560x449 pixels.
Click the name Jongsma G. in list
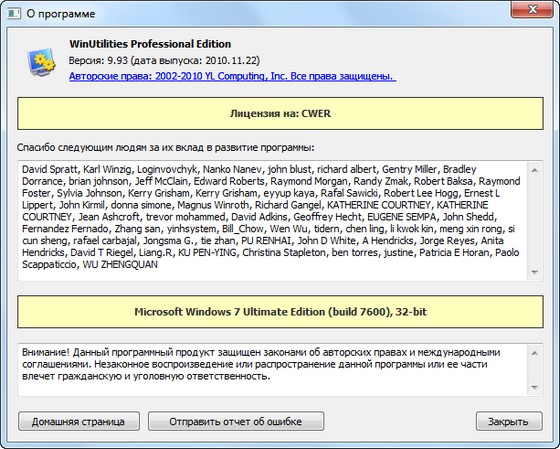168,241
